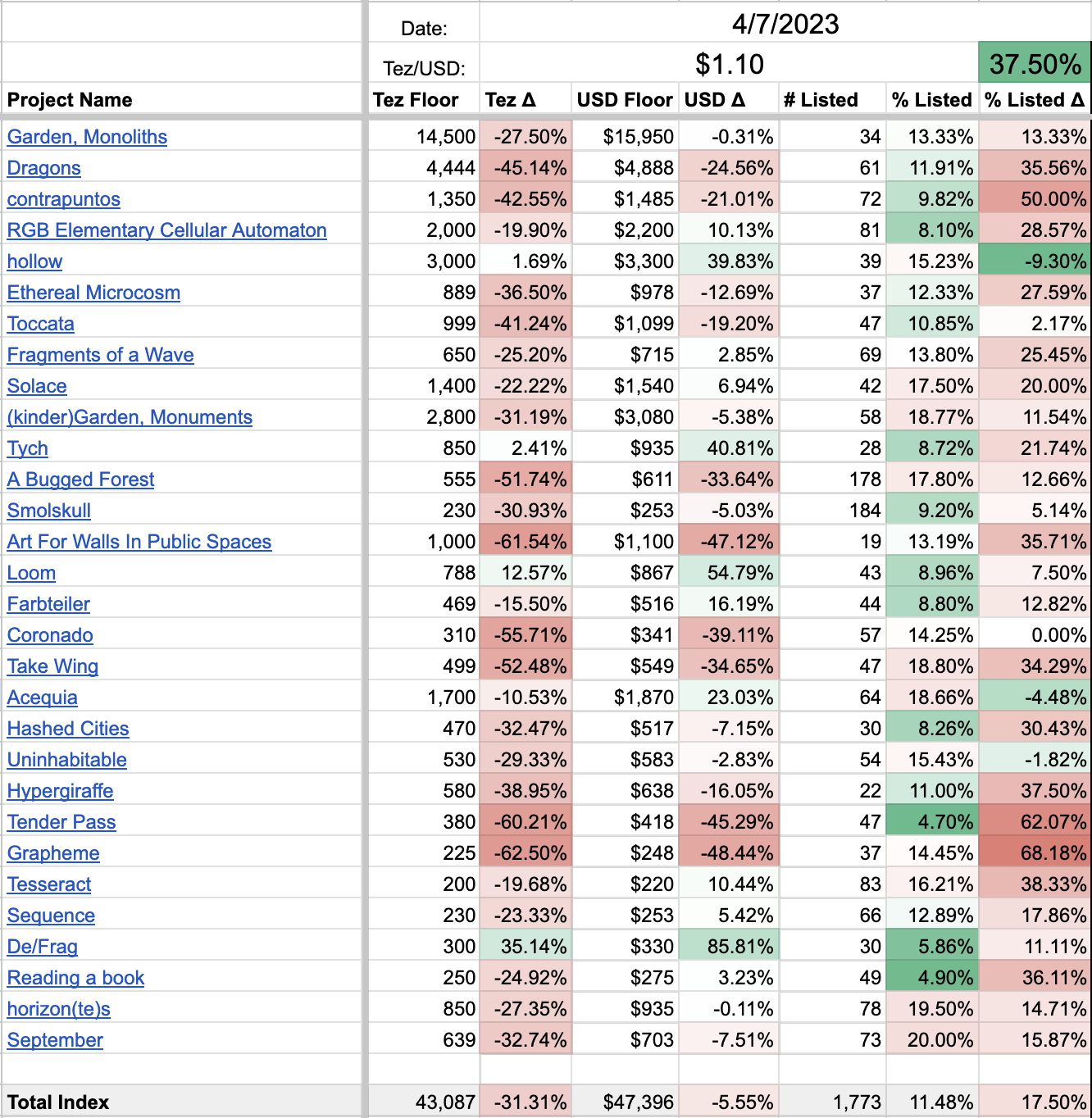Open the Tender Pass project link
Screen dimensions: 1092x1118
tap(61, 822)
